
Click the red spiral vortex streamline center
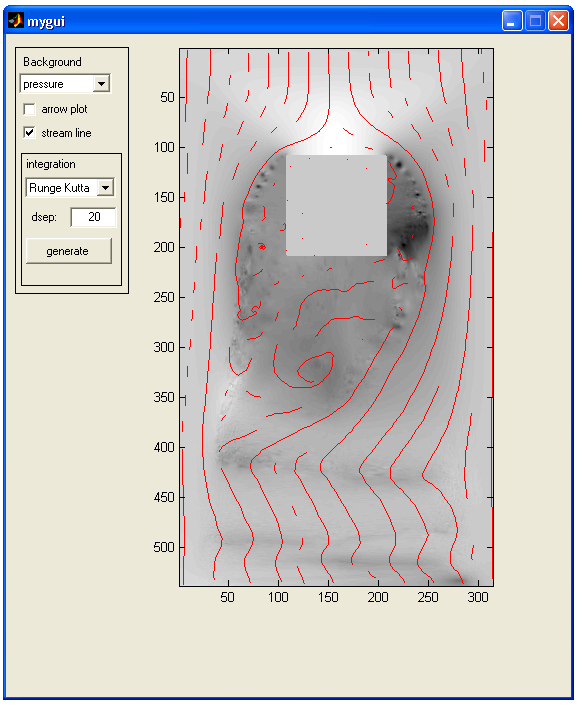316,369
